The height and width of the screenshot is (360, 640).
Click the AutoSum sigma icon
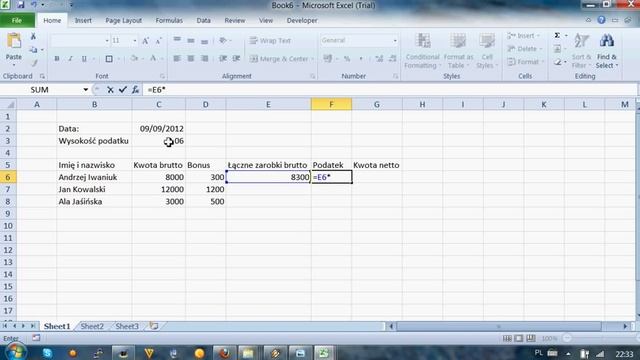(x=557, y=36)
